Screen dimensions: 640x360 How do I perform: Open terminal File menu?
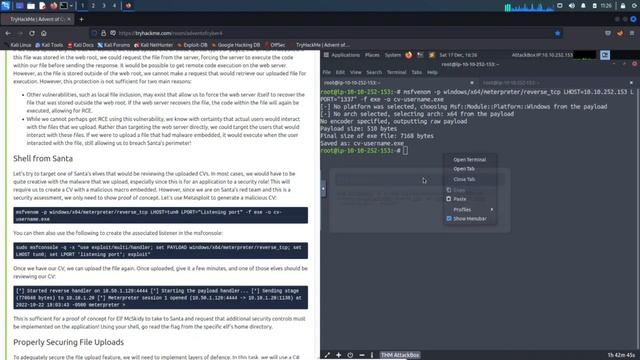[x=327, y=72]
